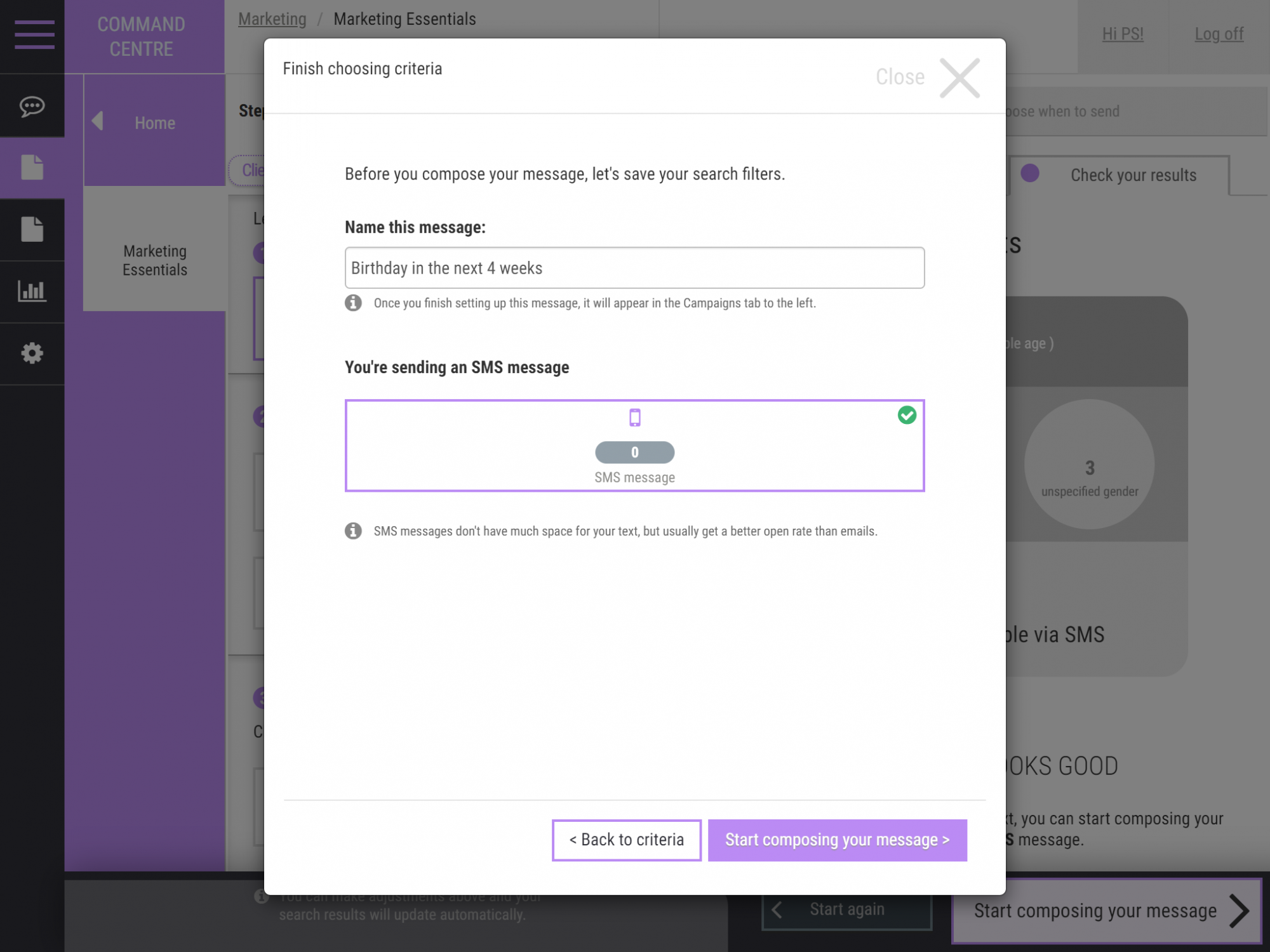Click the Start again left chevron

click(x=777, y=910)
